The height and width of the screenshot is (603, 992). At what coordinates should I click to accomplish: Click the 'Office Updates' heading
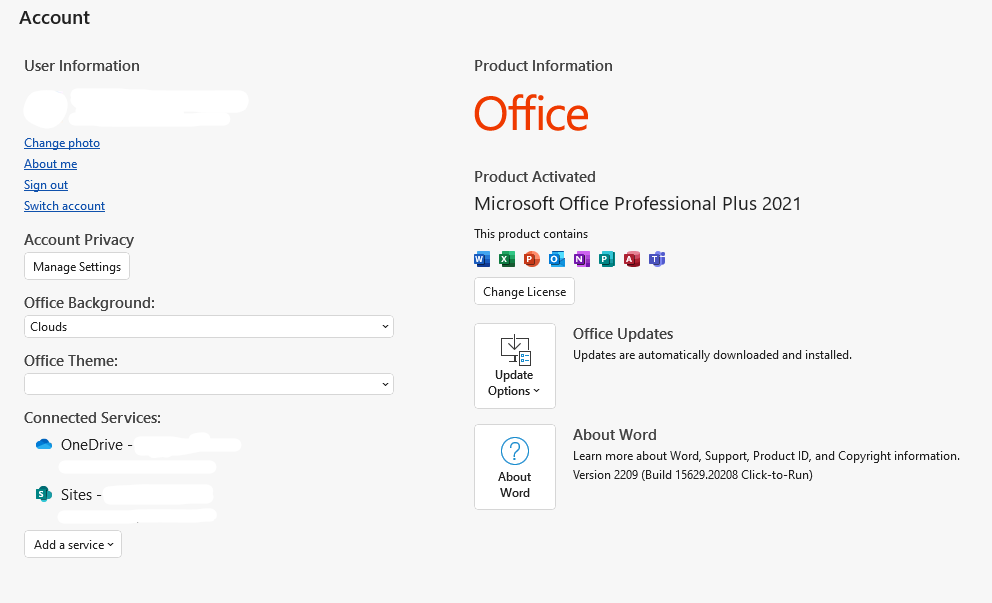tap(623, 333)
